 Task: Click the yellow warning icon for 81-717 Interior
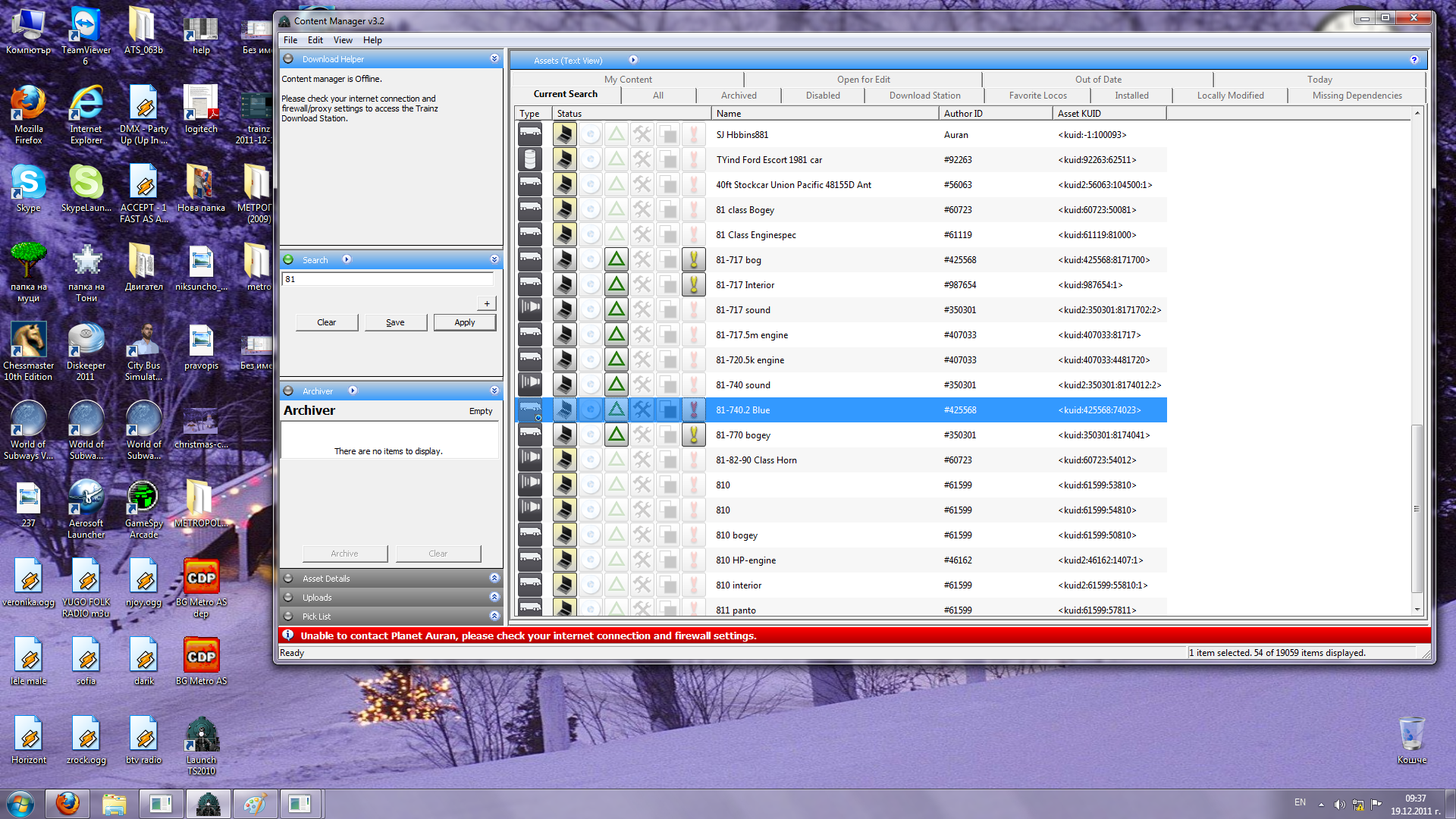click(x=693, y=285)
